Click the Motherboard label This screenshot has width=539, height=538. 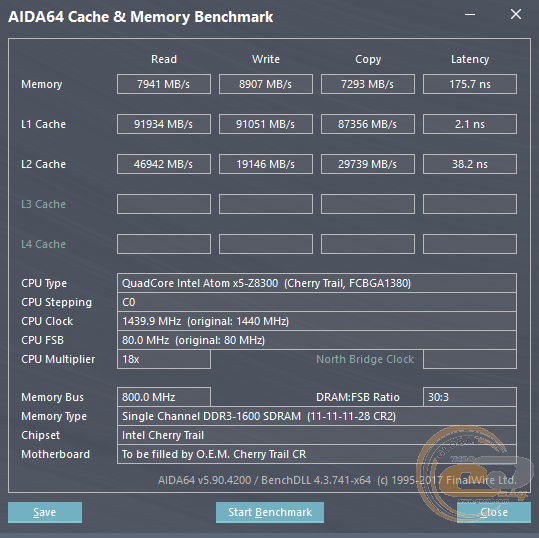pyautogui.click(x=55, y=454)
